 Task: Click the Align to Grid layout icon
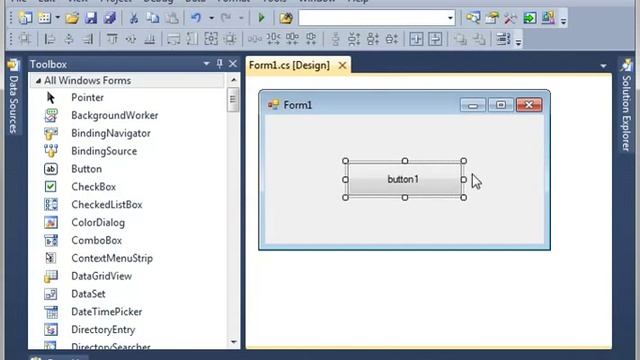(x=25, y=39)
